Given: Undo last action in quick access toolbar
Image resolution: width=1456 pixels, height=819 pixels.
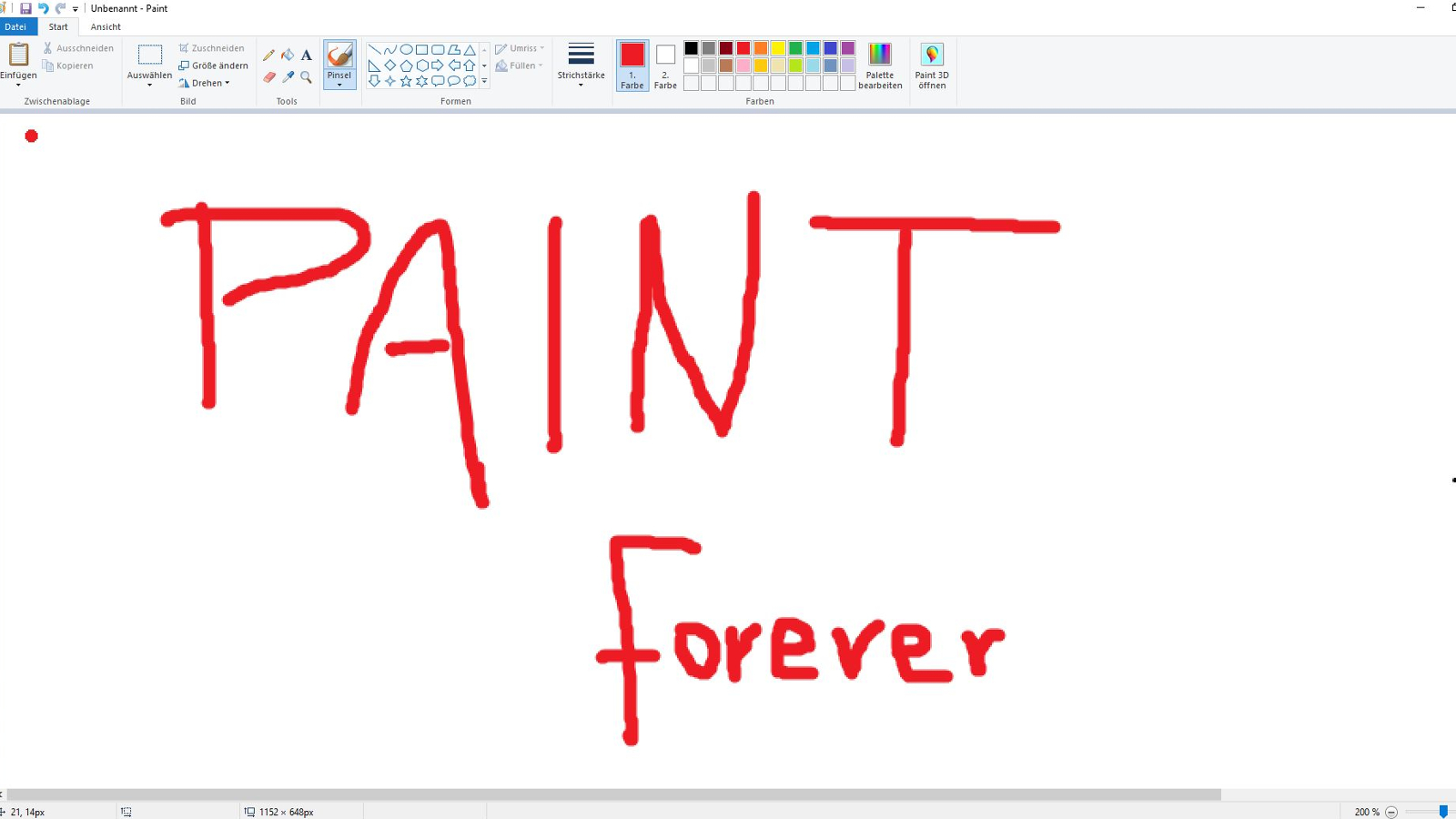Looking at the screenshot, I should 43,8.
